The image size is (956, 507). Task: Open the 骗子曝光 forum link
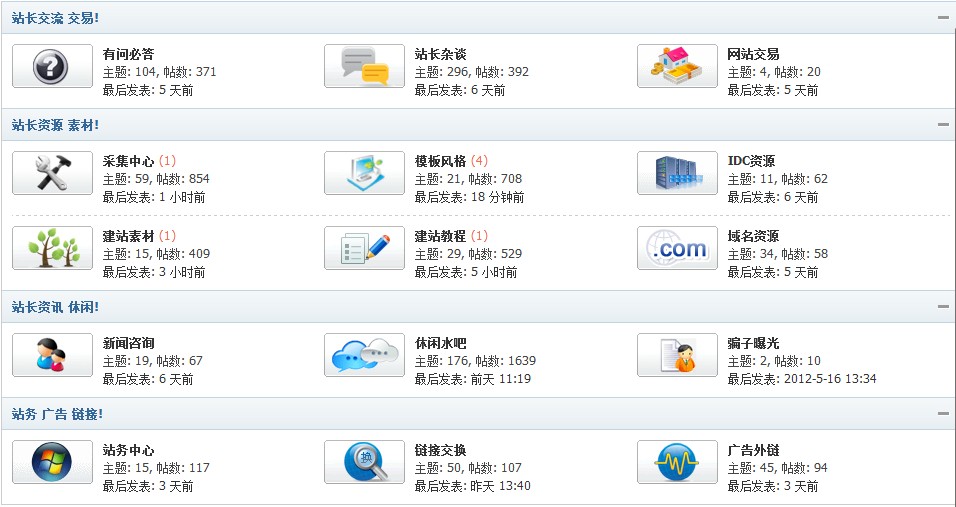coord(753,343)
